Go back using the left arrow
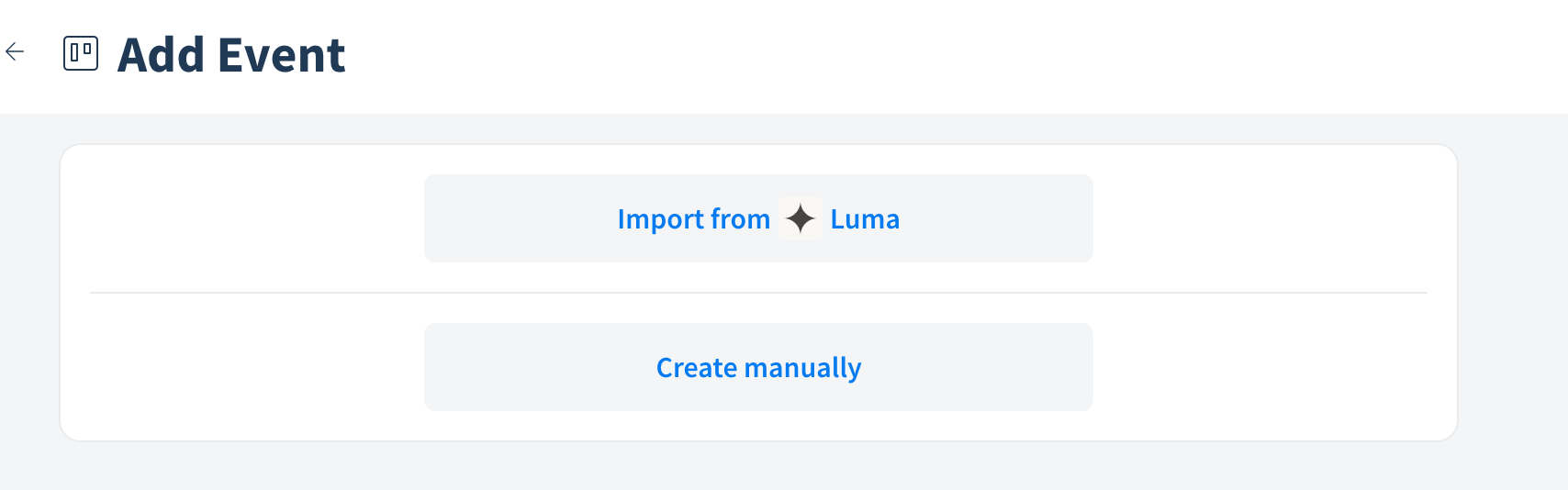This screenshot has width=1568, height=490. coord(15,52)
